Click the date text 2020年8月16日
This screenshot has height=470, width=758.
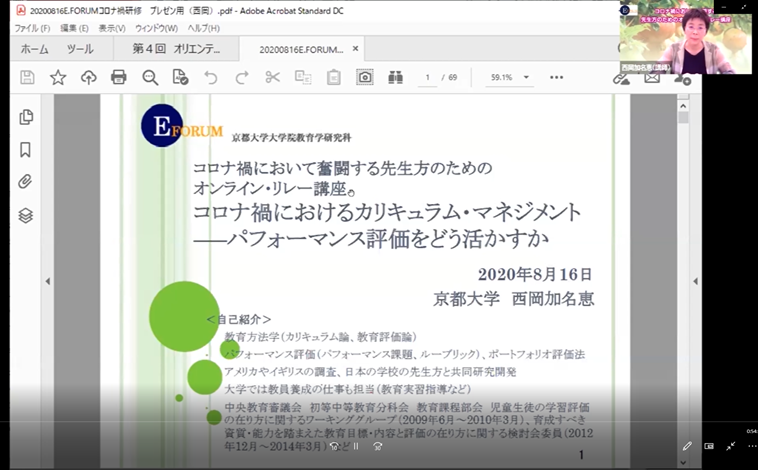535,275
